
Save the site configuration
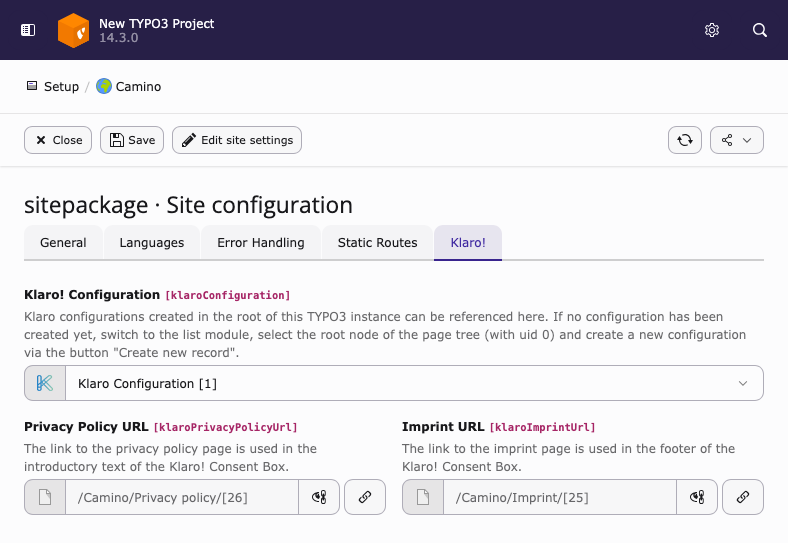click(x=132, y=140)
